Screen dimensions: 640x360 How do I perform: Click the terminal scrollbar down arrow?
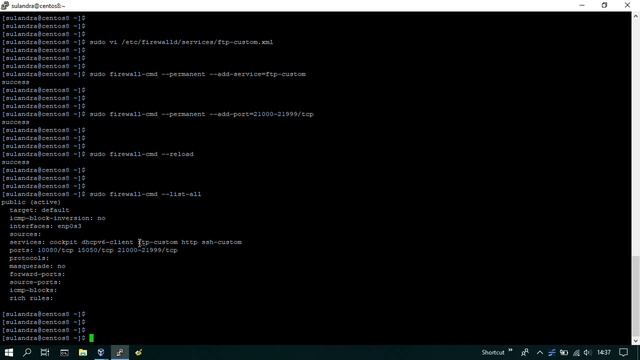[x=636, y=340]
